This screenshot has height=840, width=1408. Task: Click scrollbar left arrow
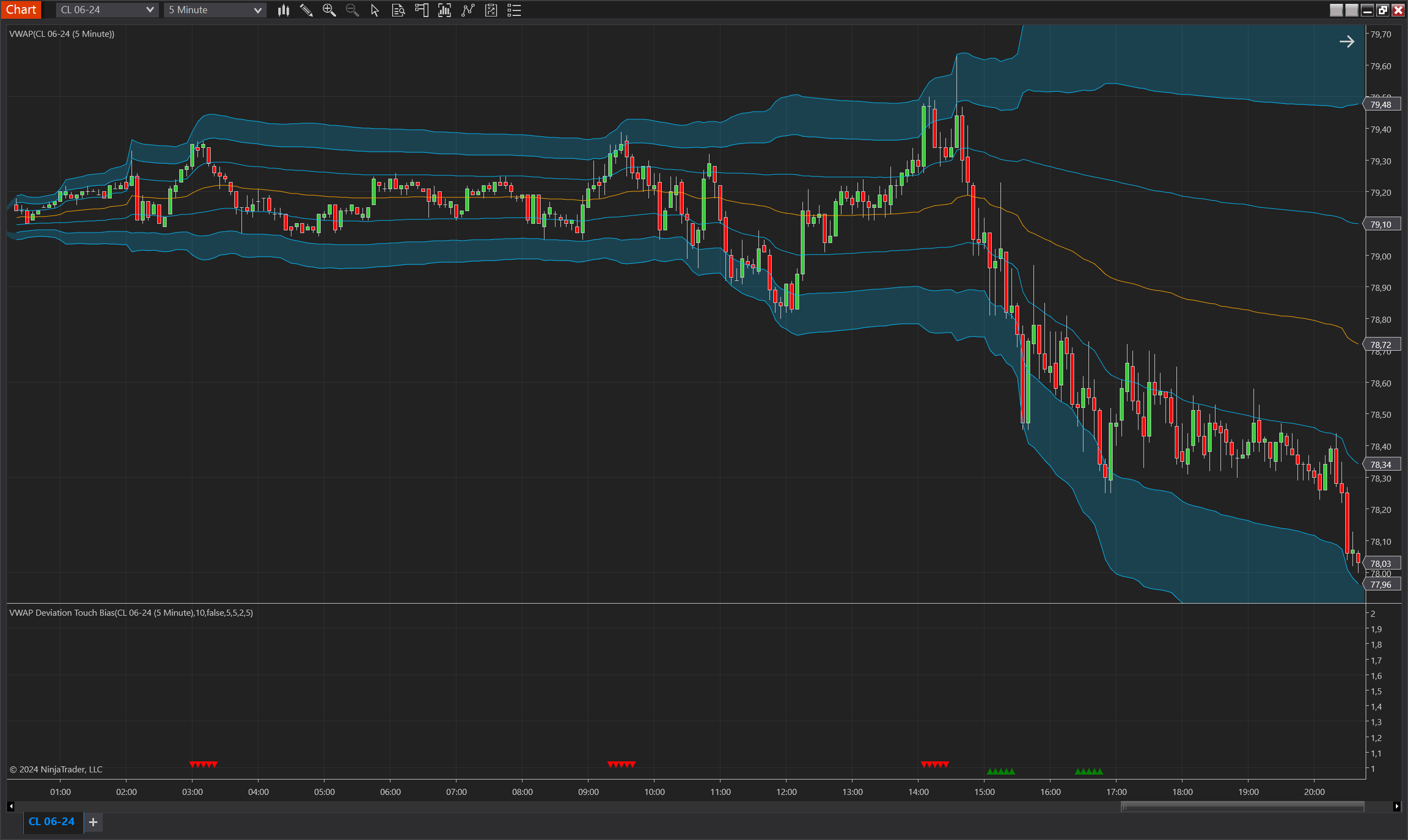click(x=11, y=806)
